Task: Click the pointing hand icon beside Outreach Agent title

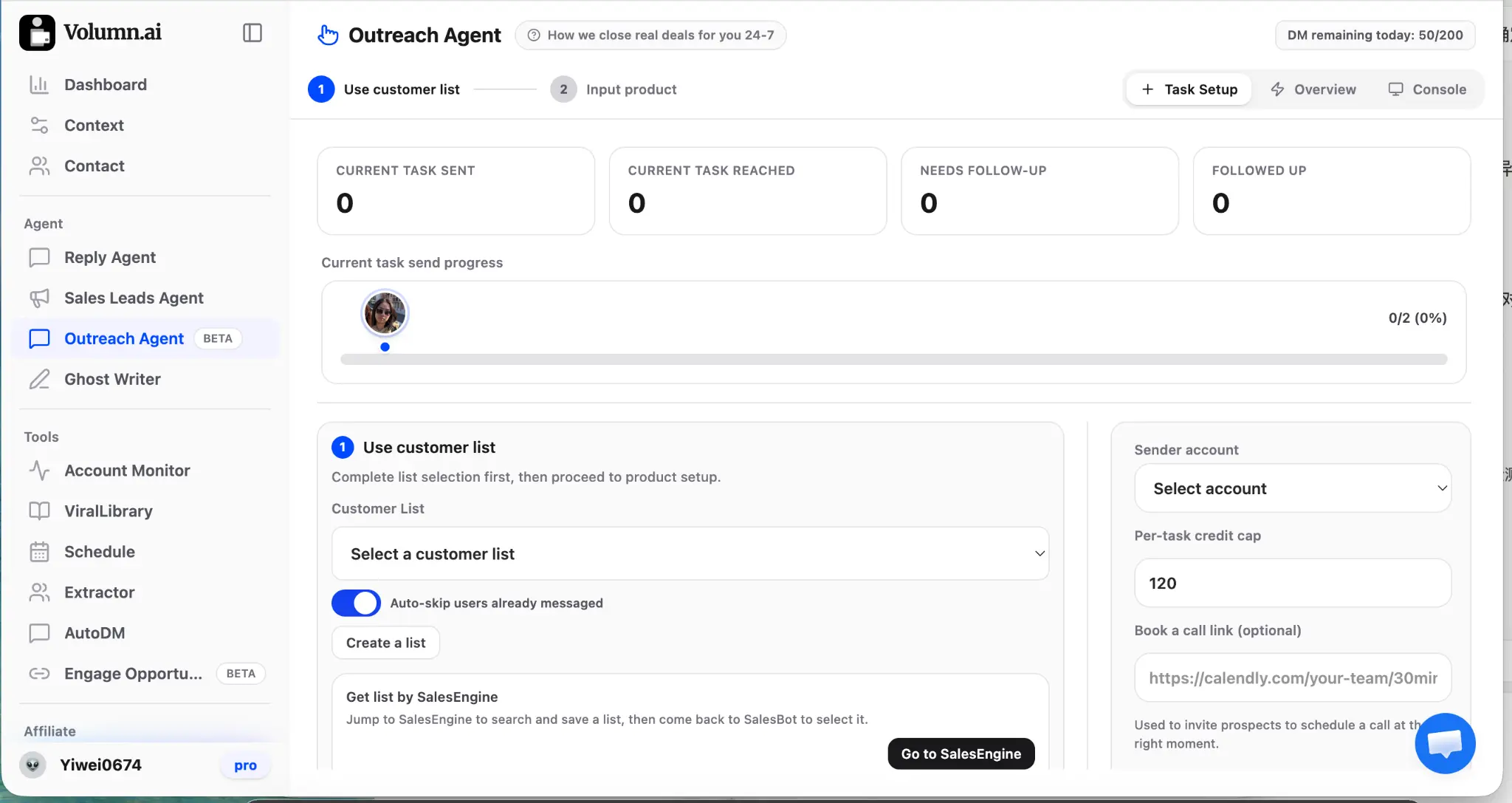Action: pyautogui.click(x=328, y=35)
